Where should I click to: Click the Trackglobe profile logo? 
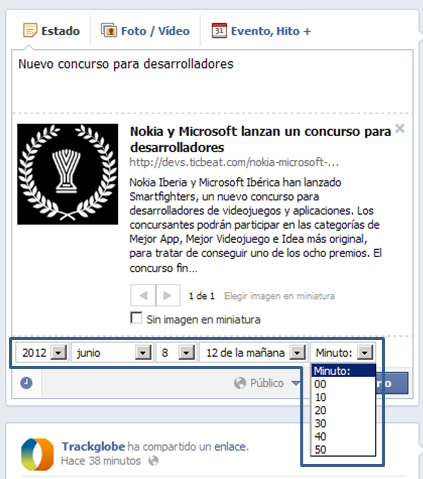pos(37,455)
